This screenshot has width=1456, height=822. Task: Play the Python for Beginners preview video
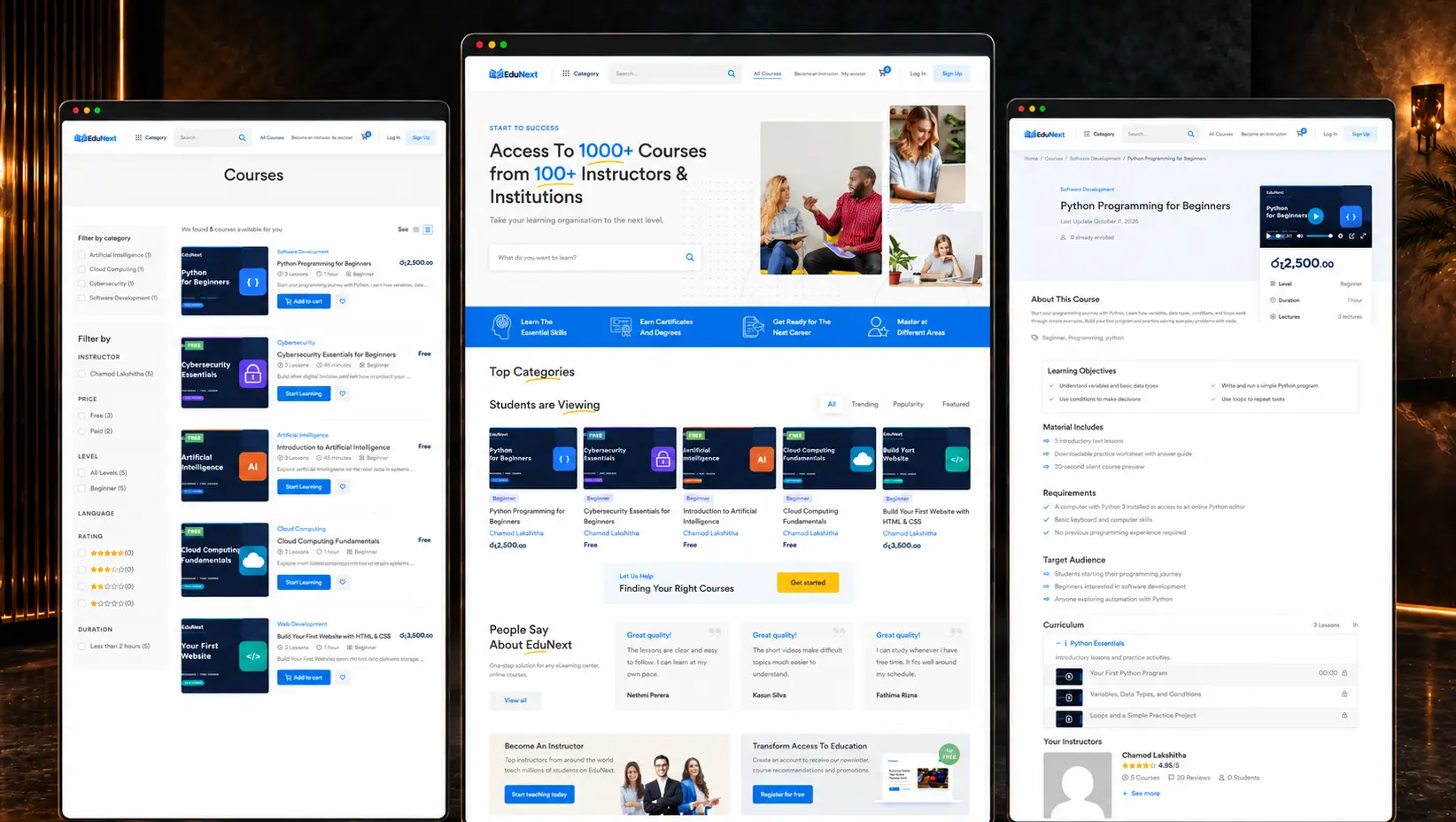(1316, 215)
